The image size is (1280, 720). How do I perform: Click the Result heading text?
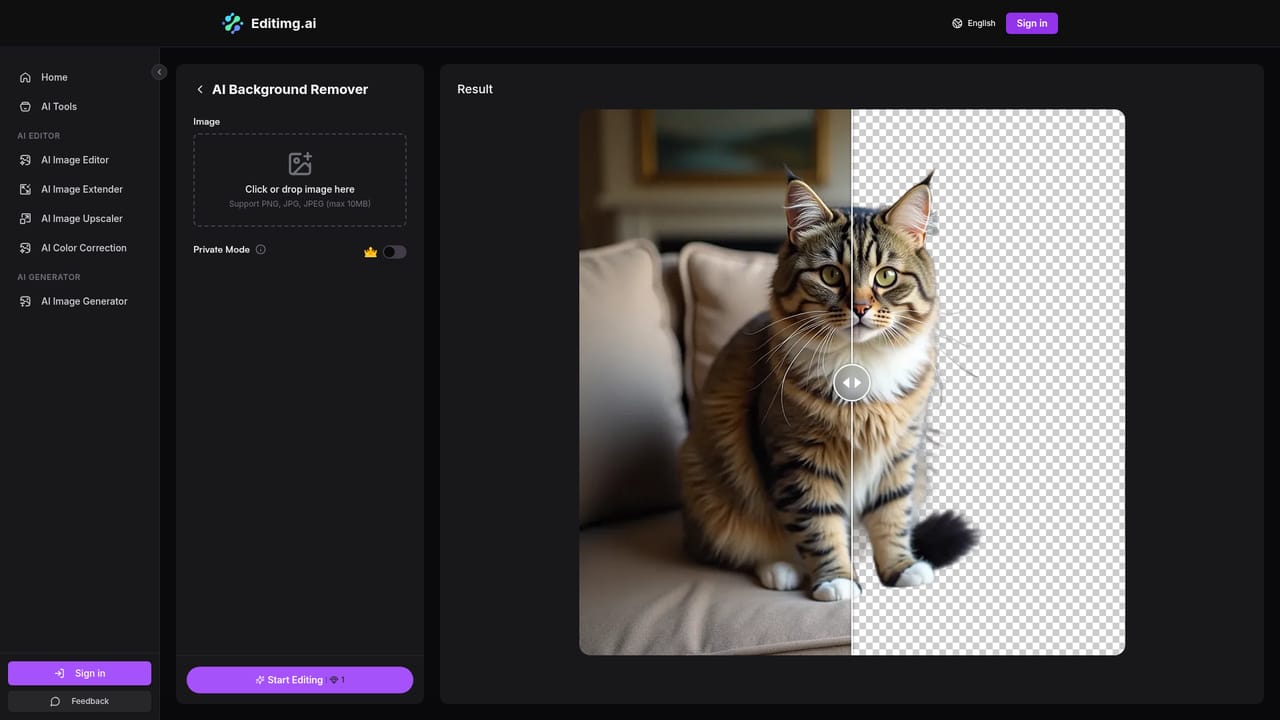pos(475,89)
